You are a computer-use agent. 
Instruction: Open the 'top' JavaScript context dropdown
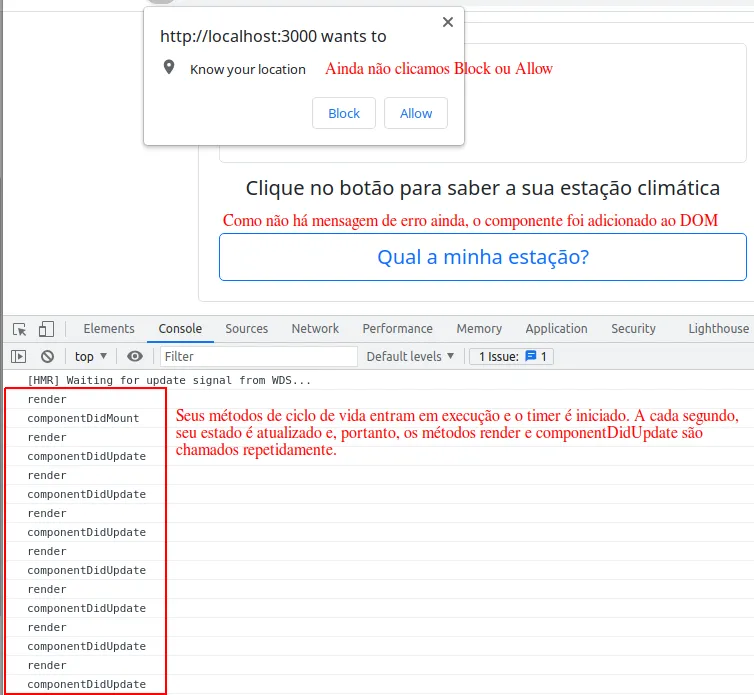90,356
